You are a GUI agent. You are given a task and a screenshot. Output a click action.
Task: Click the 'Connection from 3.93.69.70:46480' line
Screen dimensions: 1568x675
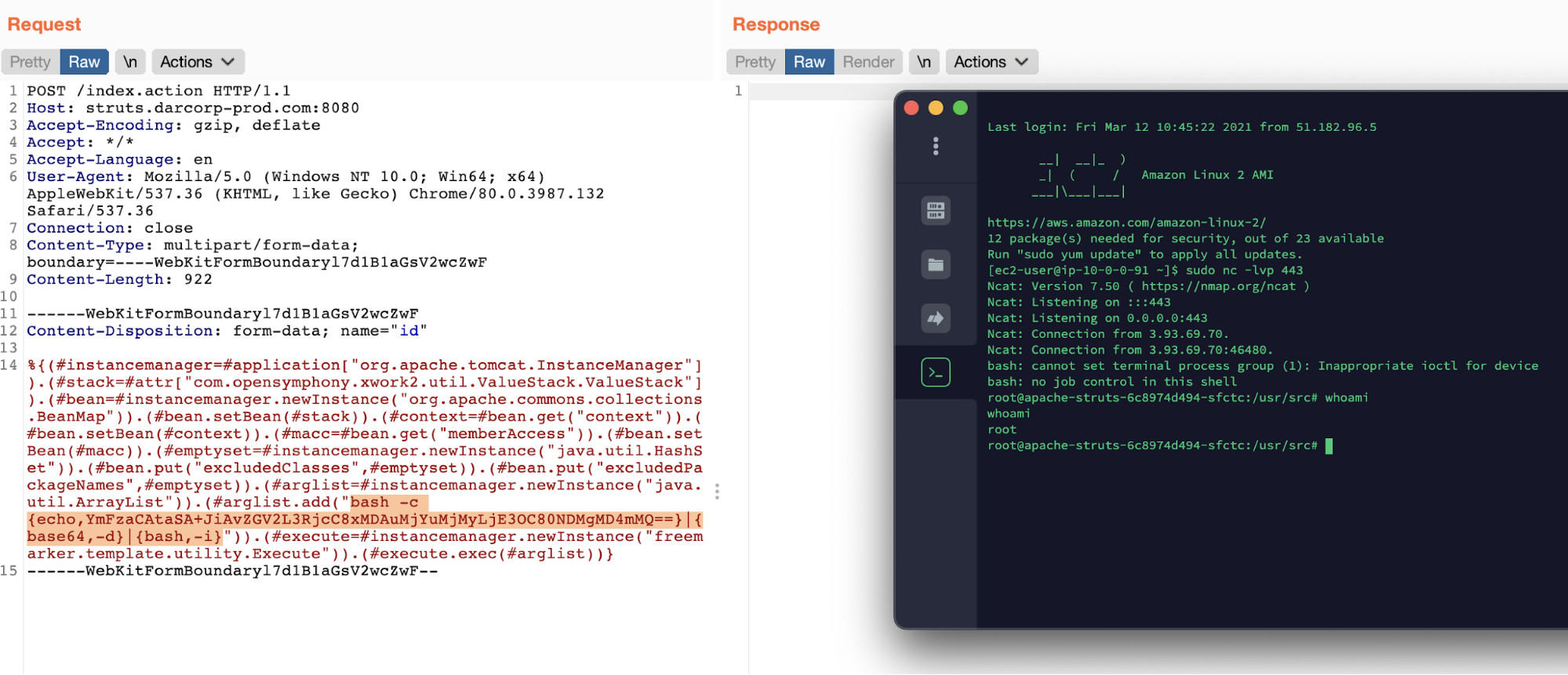(1130, 350)
